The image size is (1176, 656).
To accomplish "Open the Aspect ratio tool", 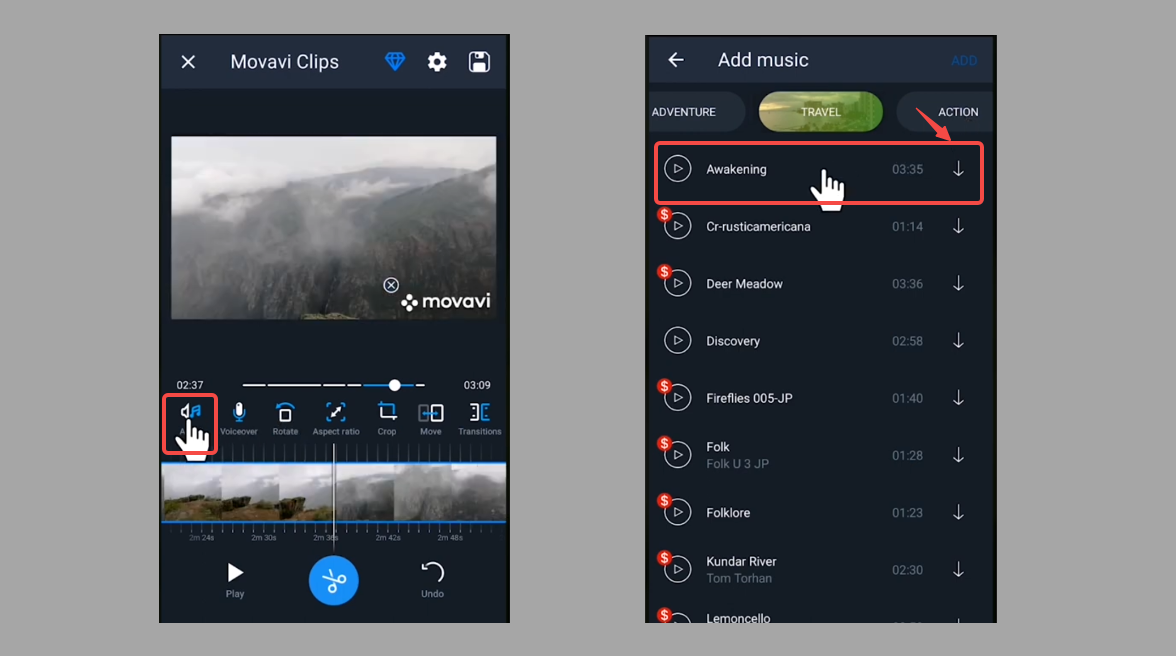I will point(336,418).
